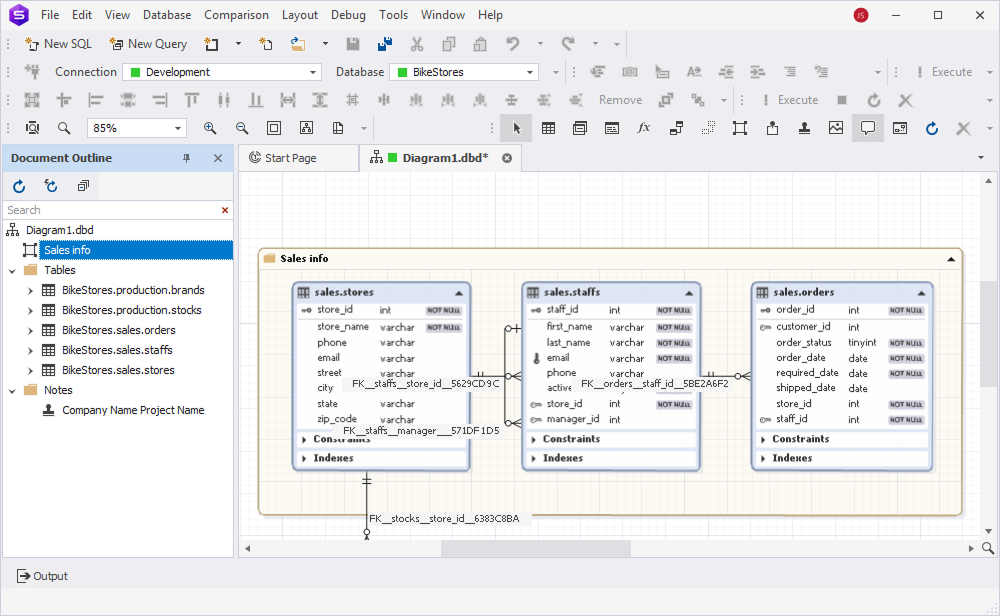
Task: Click the Refresh icon in Document Outline
Action: tap(19, 186)
